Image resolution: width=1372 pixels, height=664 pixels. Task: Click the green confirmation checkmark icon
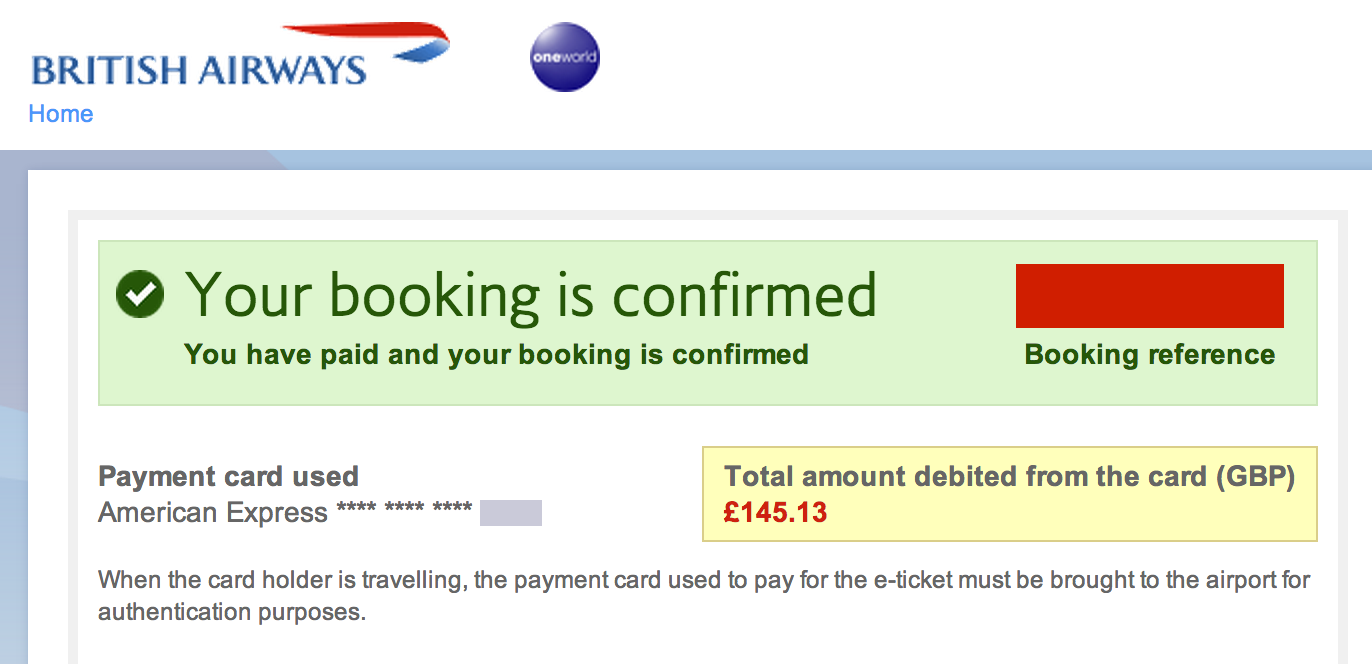(x=140, y=295)
